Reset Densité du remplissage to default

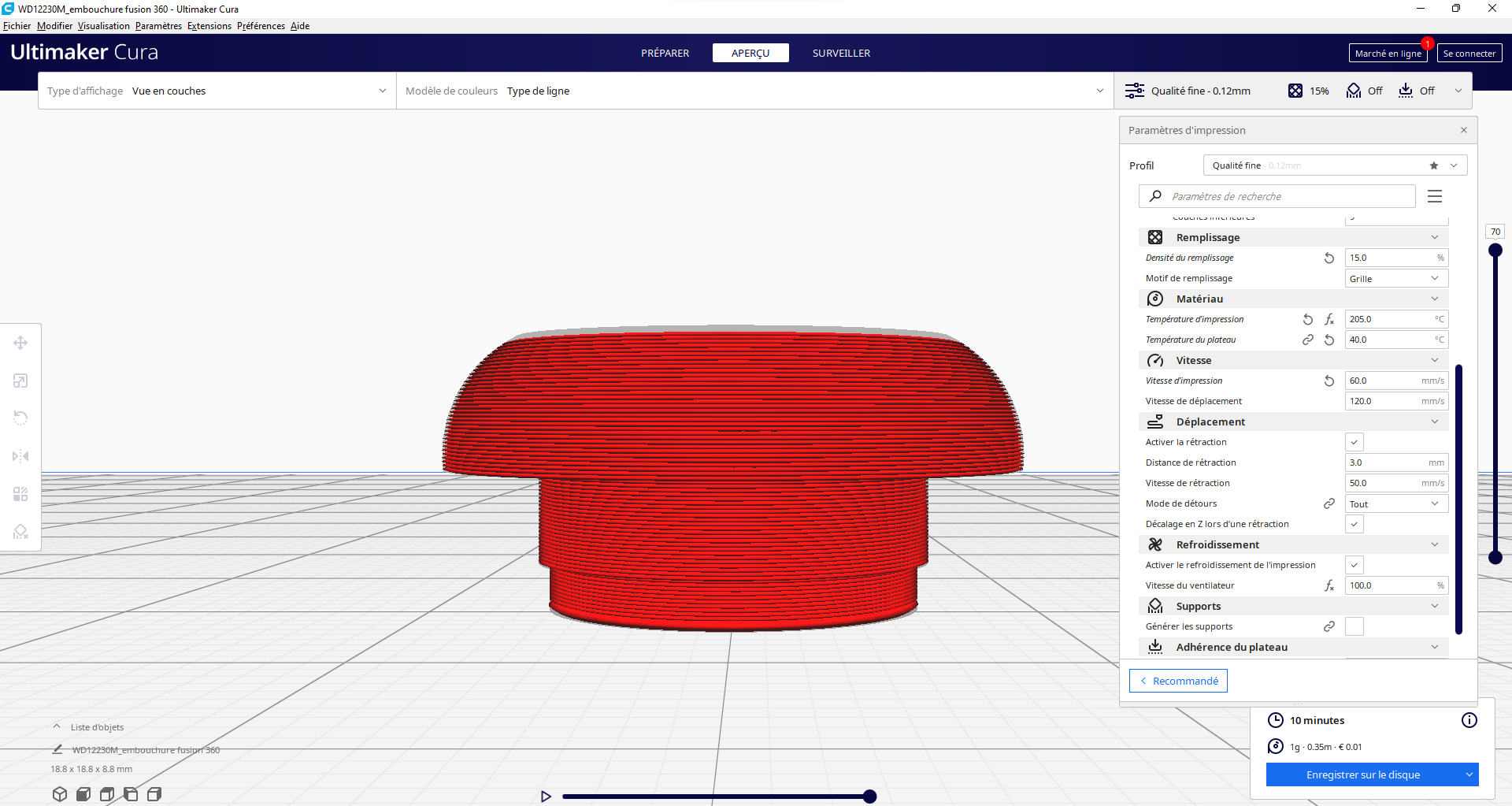1329,258
